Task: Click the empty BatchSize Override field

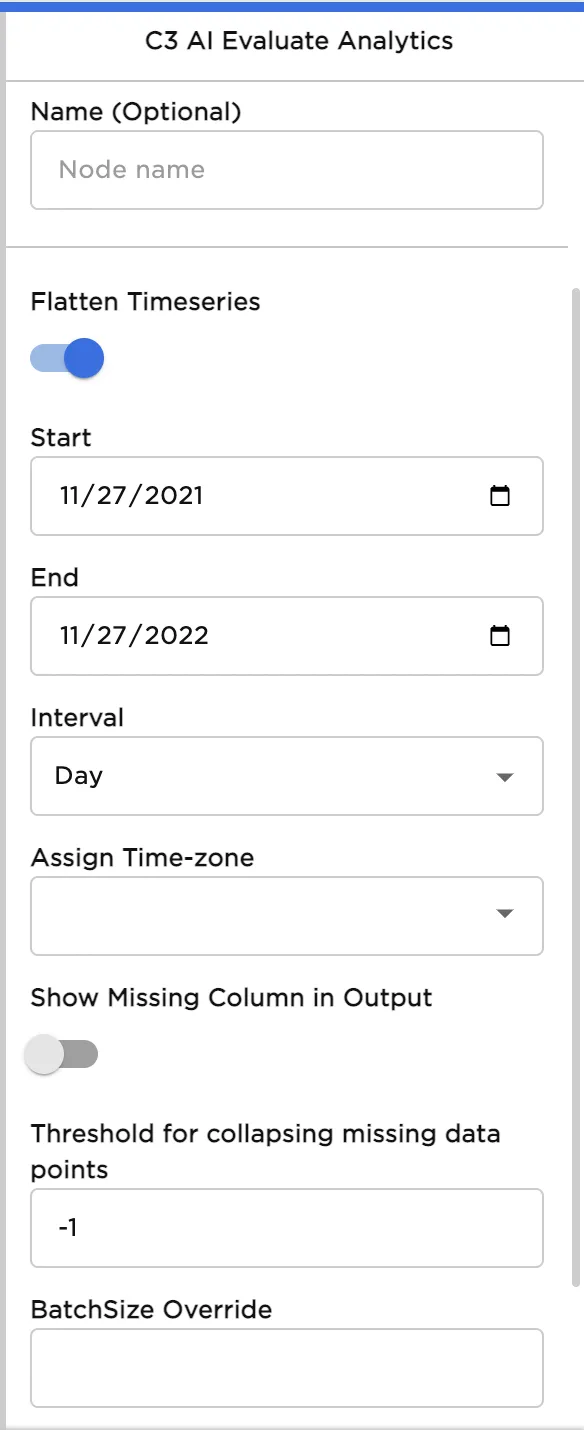Action: coord(287,1368)
